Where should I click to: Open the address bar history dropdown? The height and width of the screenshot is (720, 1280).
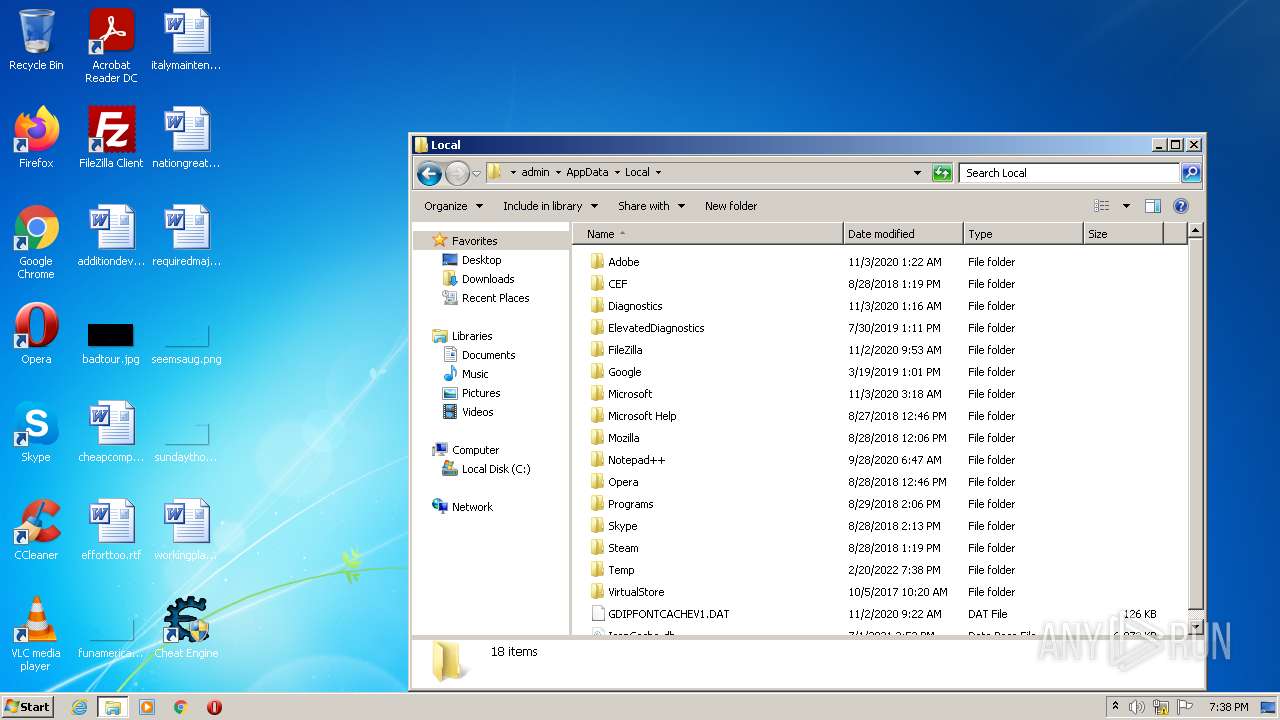pos(917,173)
